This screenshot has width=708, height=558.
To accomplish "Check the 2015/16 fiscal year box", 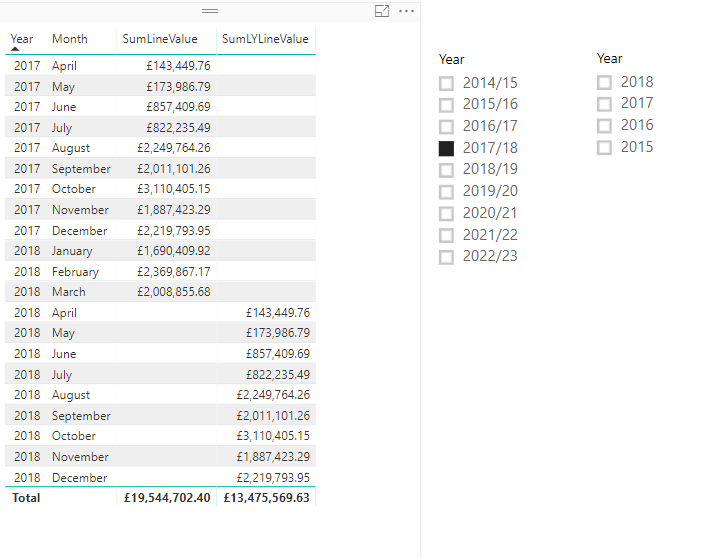I will coord(446,105).
